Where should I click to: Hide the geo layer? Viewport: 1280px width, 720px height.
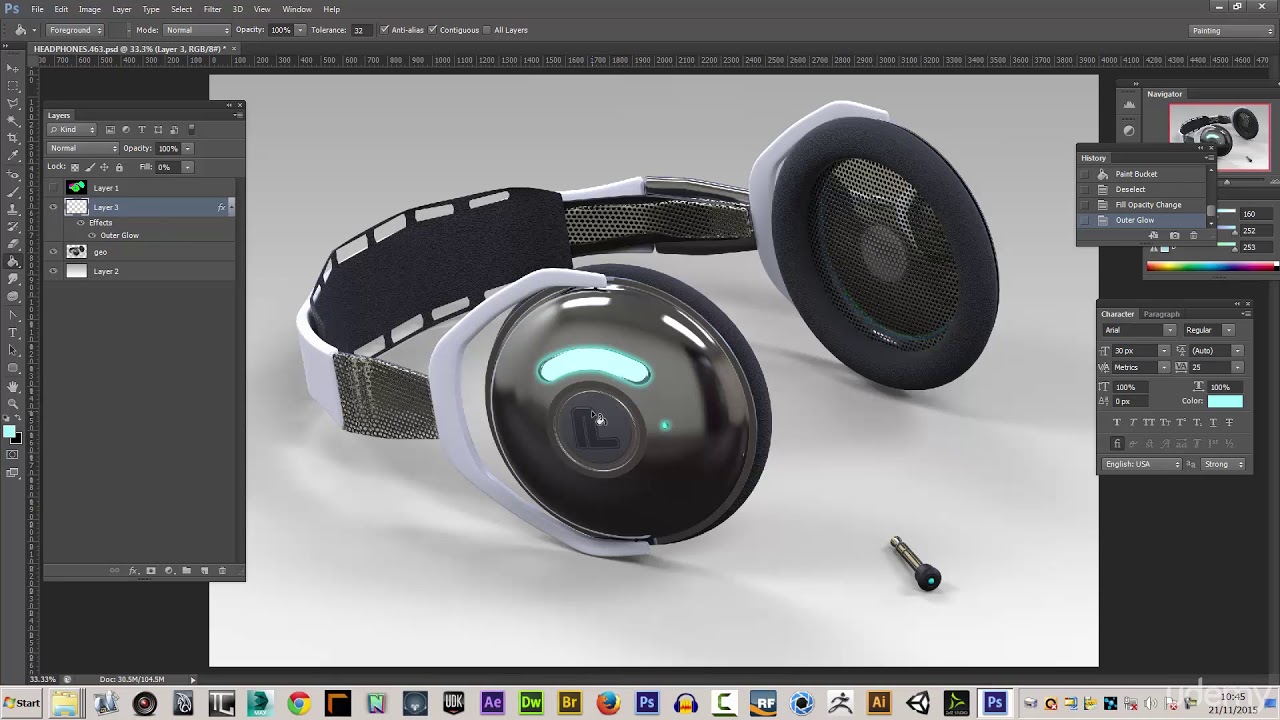tap(54, 252)
